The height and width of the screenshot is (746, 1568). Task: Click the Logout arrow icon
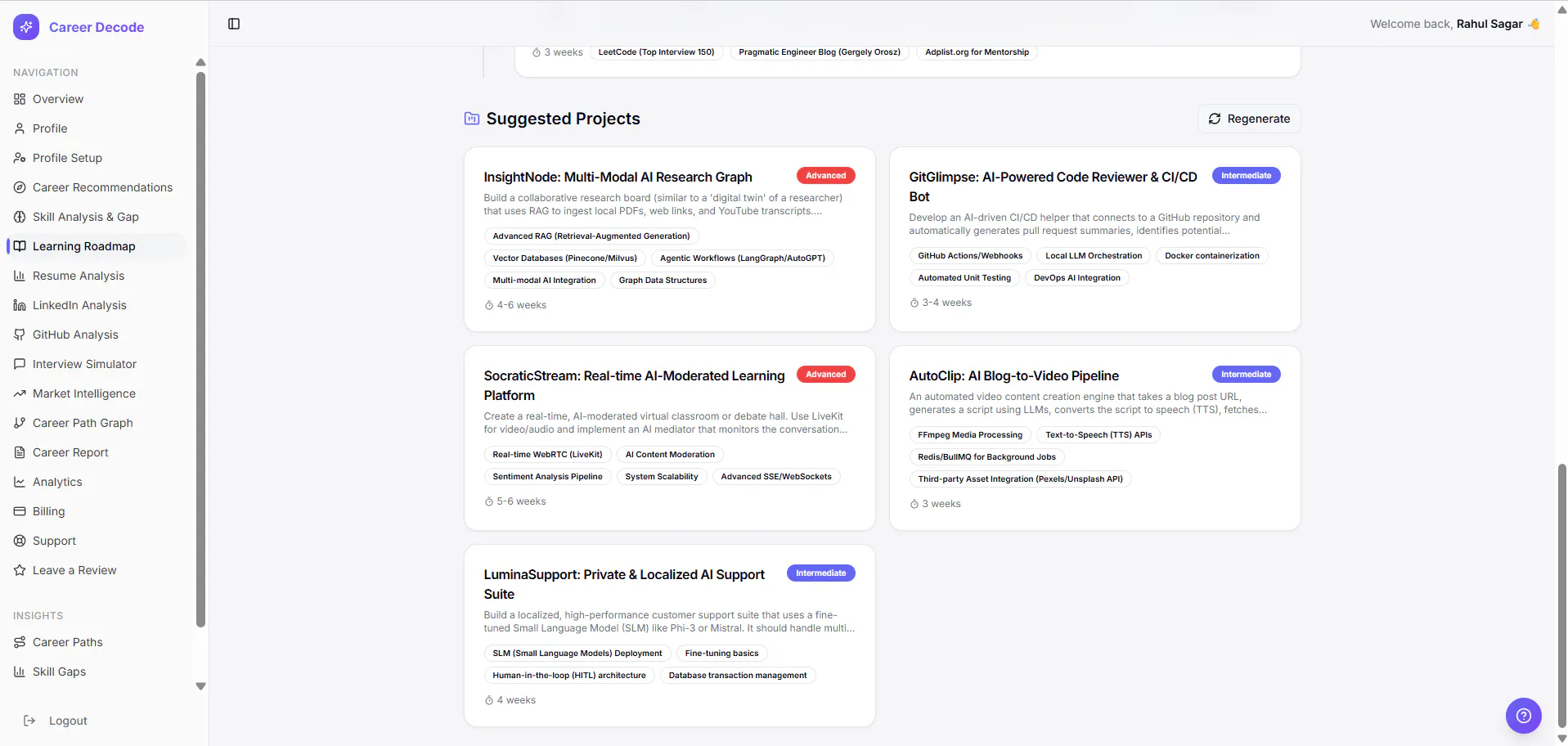[x=29, y=721]
